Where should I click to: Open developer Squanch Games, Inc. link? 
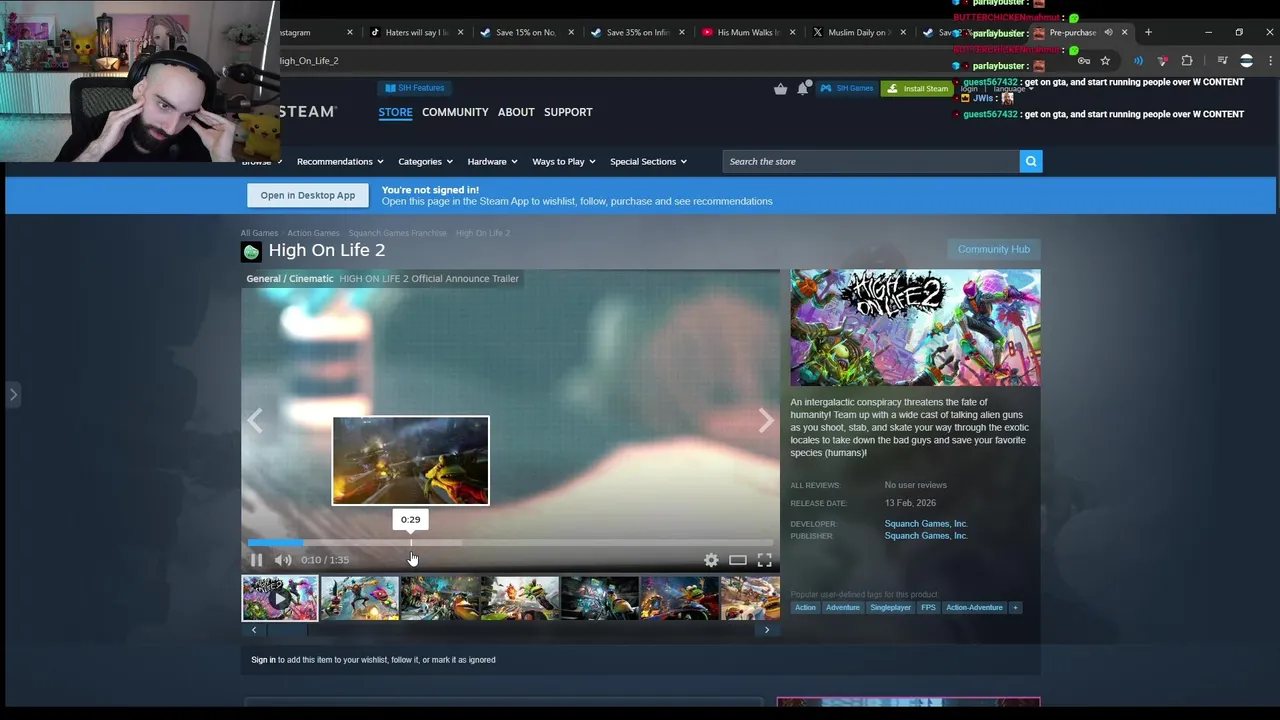926,524
